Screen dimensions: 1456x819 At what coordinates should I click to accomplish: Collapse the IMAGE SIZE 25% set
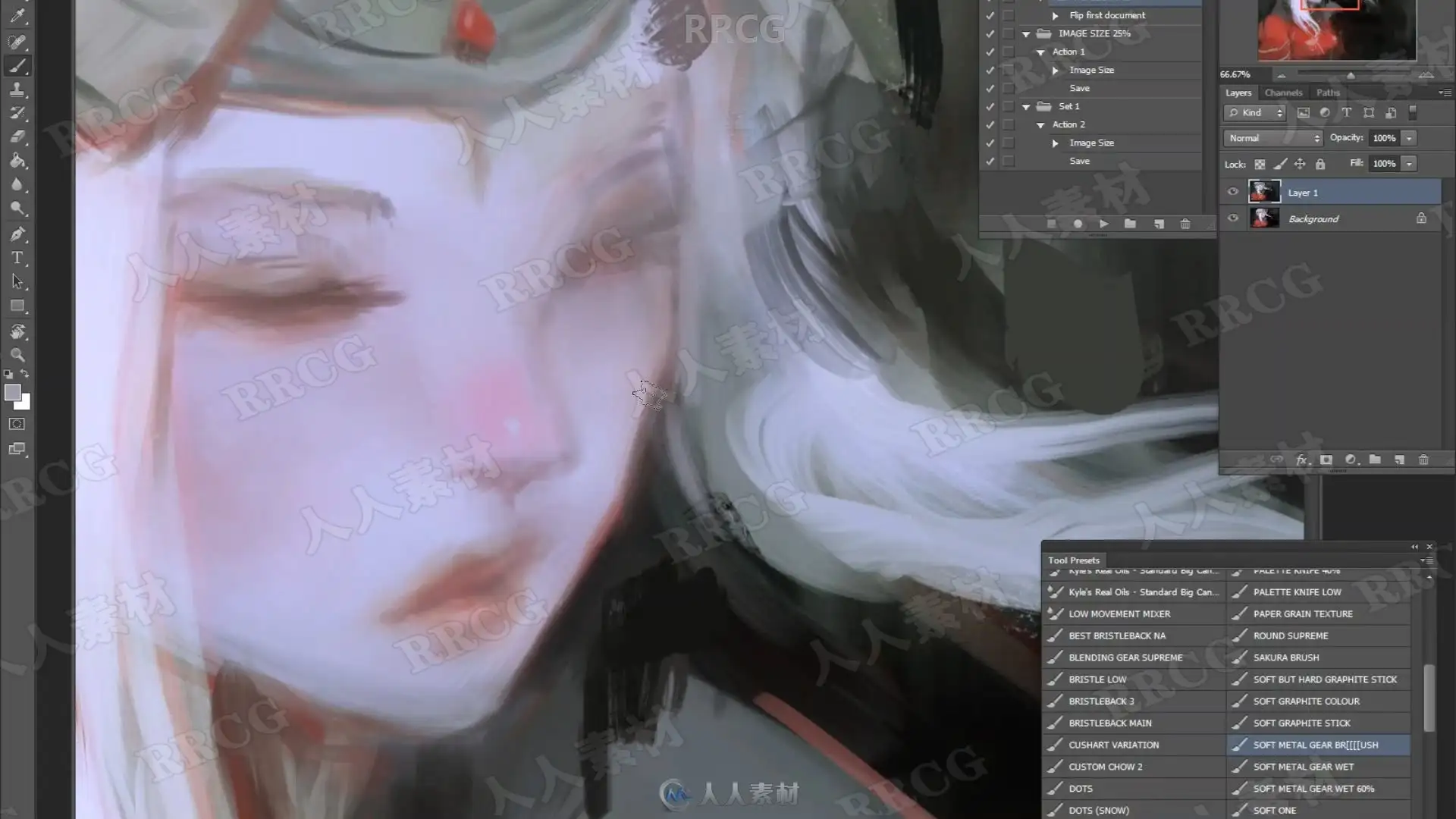click(1026, 34)
